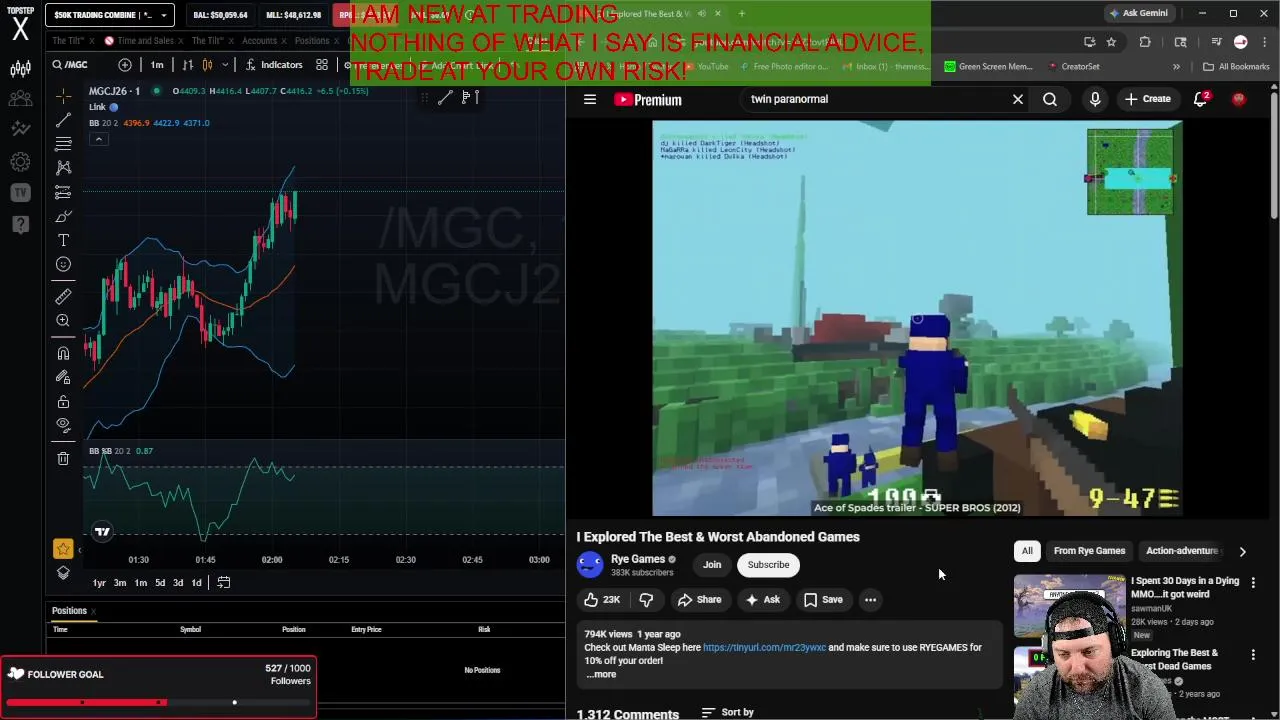
Task: Switch to the Positions tab at top
Action: pyautogui.click(x=312, y=41)
